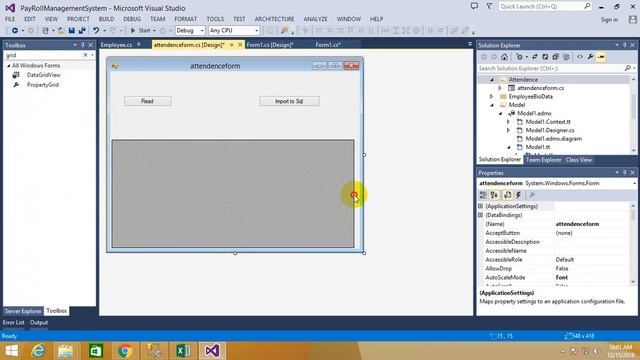Screen dimensions: 640x360
Task: Open the Output tab
Action: [x=39, y=322]
